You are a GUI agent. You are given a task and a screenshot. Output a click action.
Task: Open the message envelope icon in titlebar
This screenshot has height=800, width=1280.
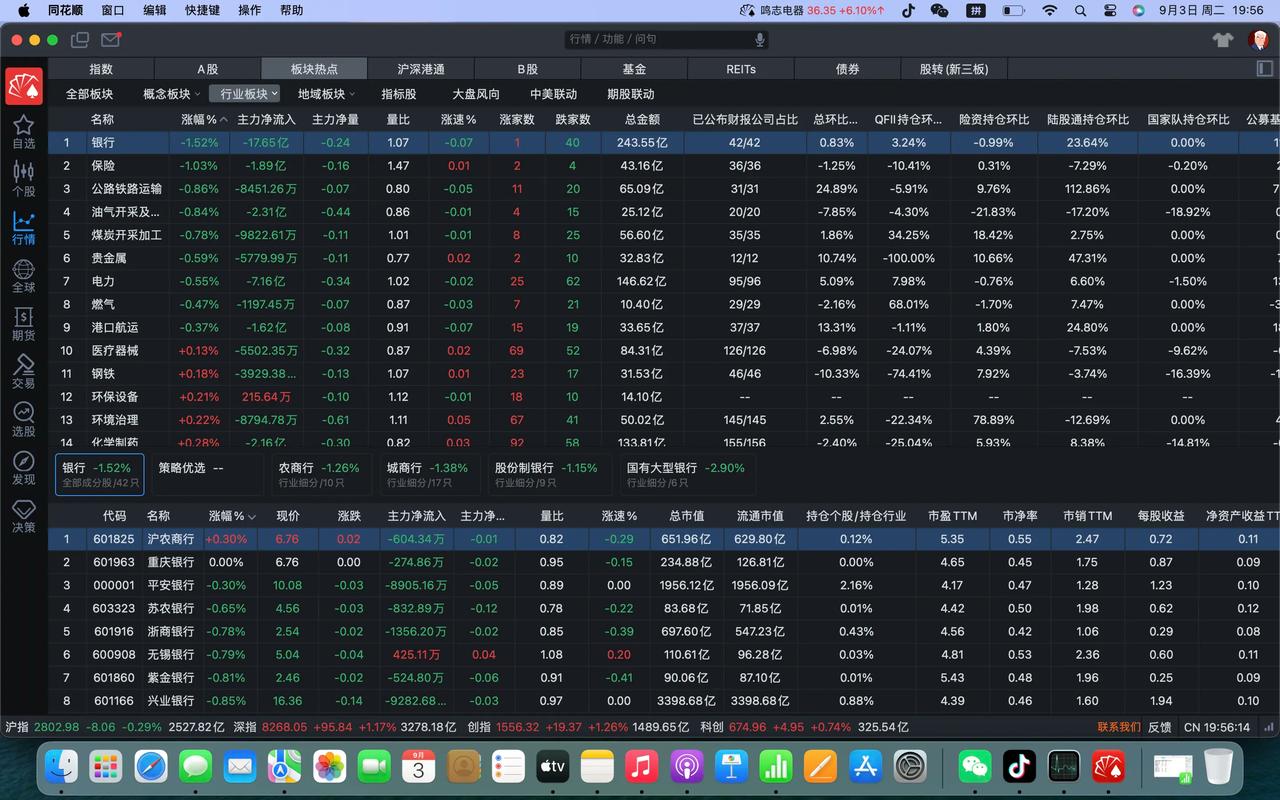click(x=111, y=41)
